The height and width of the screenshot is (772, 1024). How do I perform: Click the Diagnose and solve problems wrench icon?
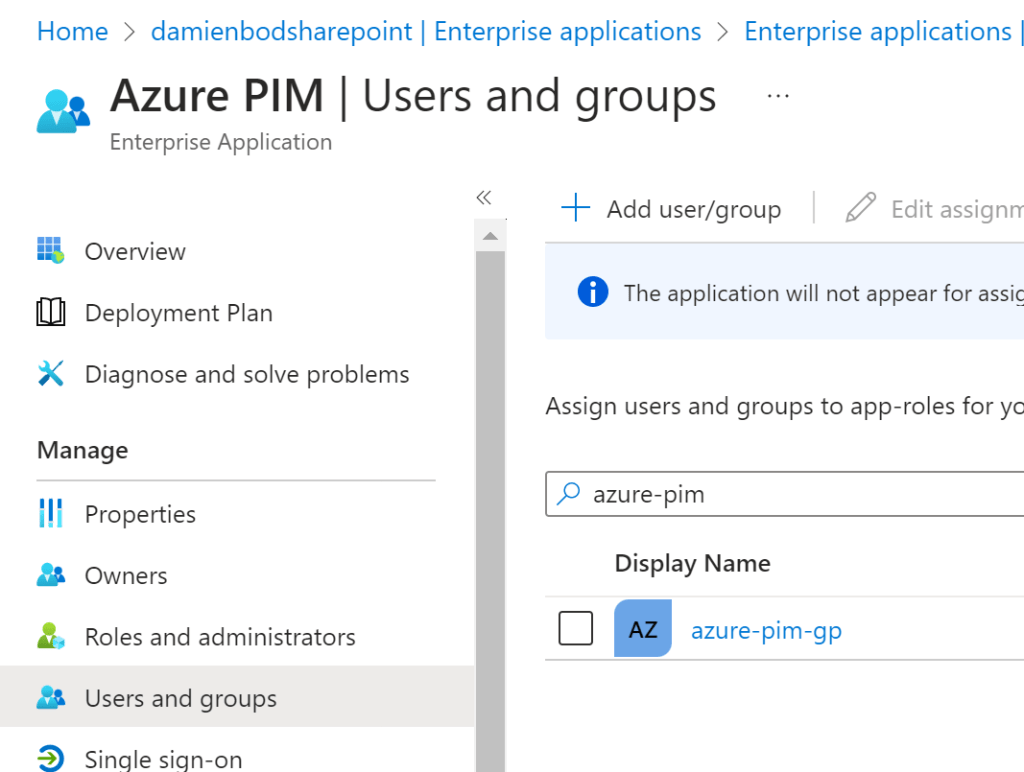click(x=50, y=374)
